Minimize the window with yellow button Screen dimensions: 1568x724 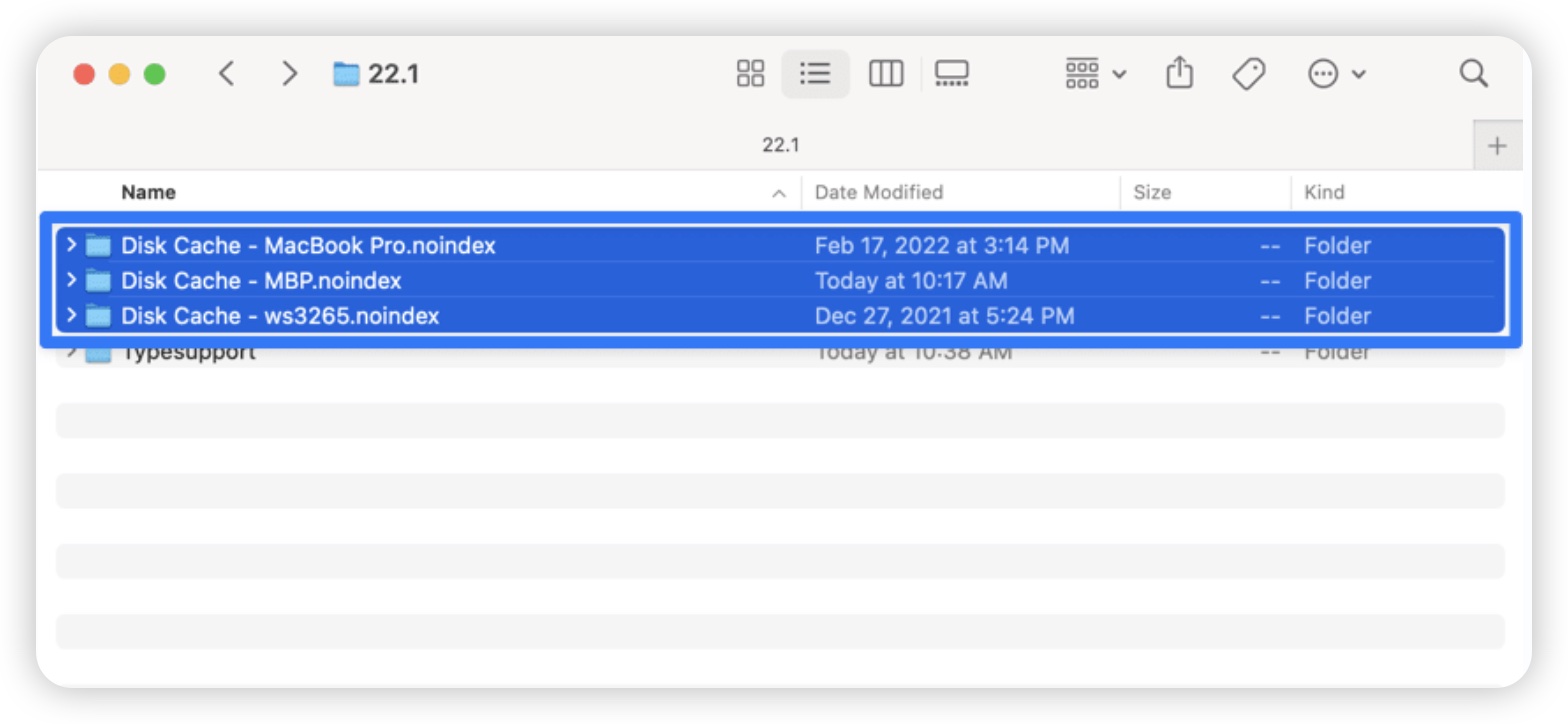(120, 74)
